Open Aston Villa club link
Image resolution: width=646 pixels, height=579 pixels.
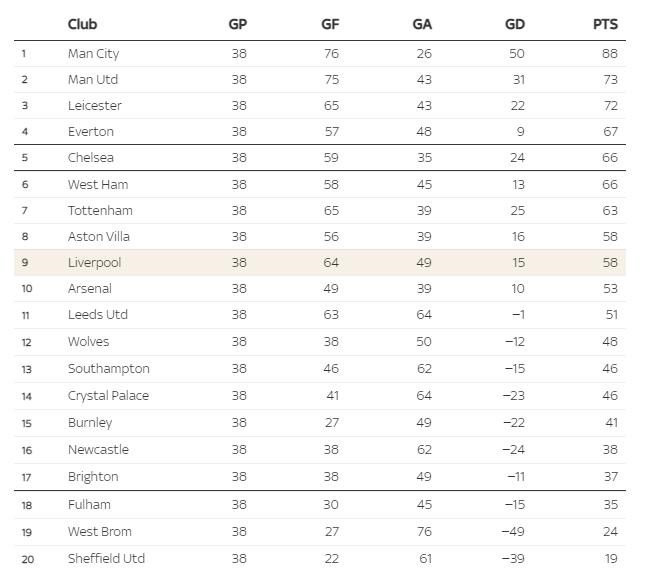pos(100,236)
